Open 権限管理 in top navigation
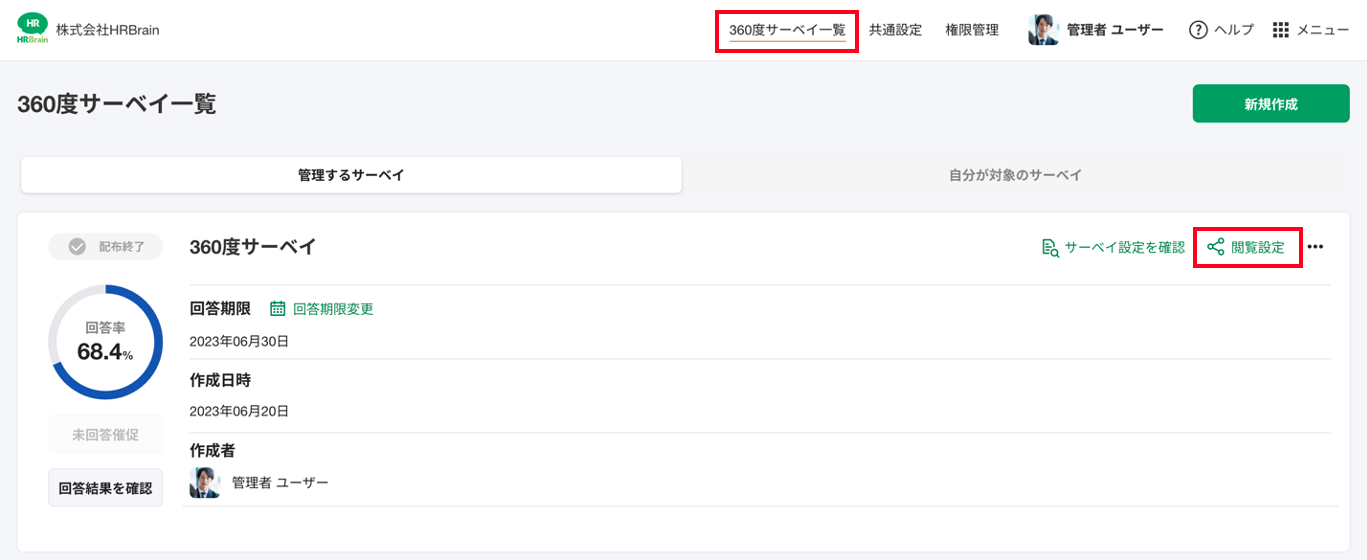 (972, 30)
